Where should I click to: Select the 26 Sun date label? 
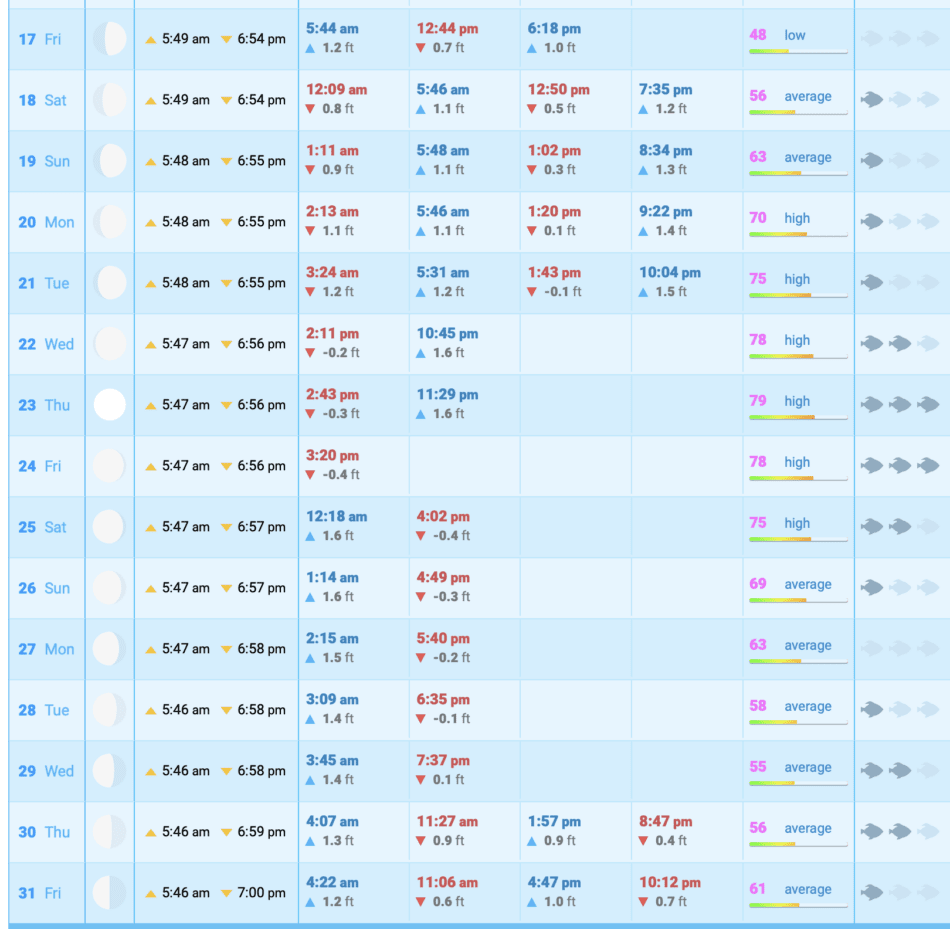[x=46, y=588]
